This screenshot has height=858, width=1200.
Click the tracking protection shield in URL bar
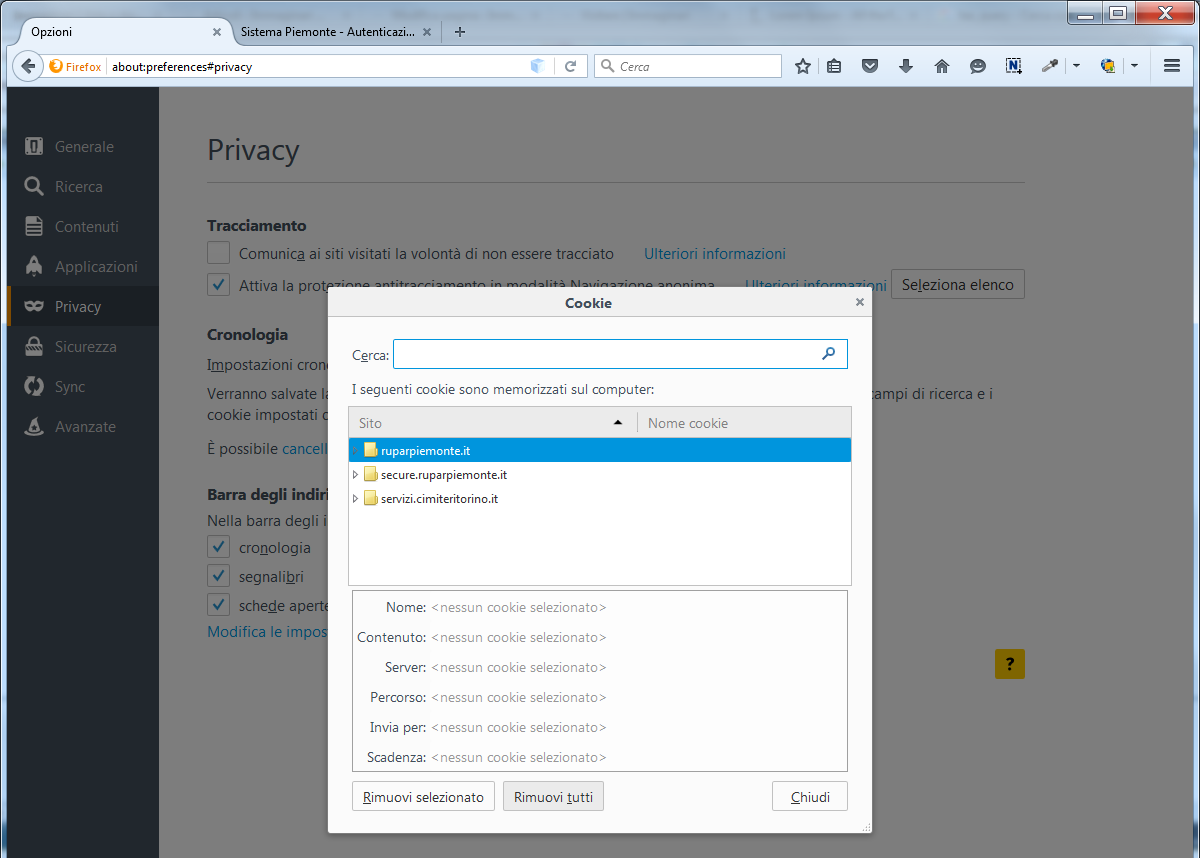tap(537, 66)
